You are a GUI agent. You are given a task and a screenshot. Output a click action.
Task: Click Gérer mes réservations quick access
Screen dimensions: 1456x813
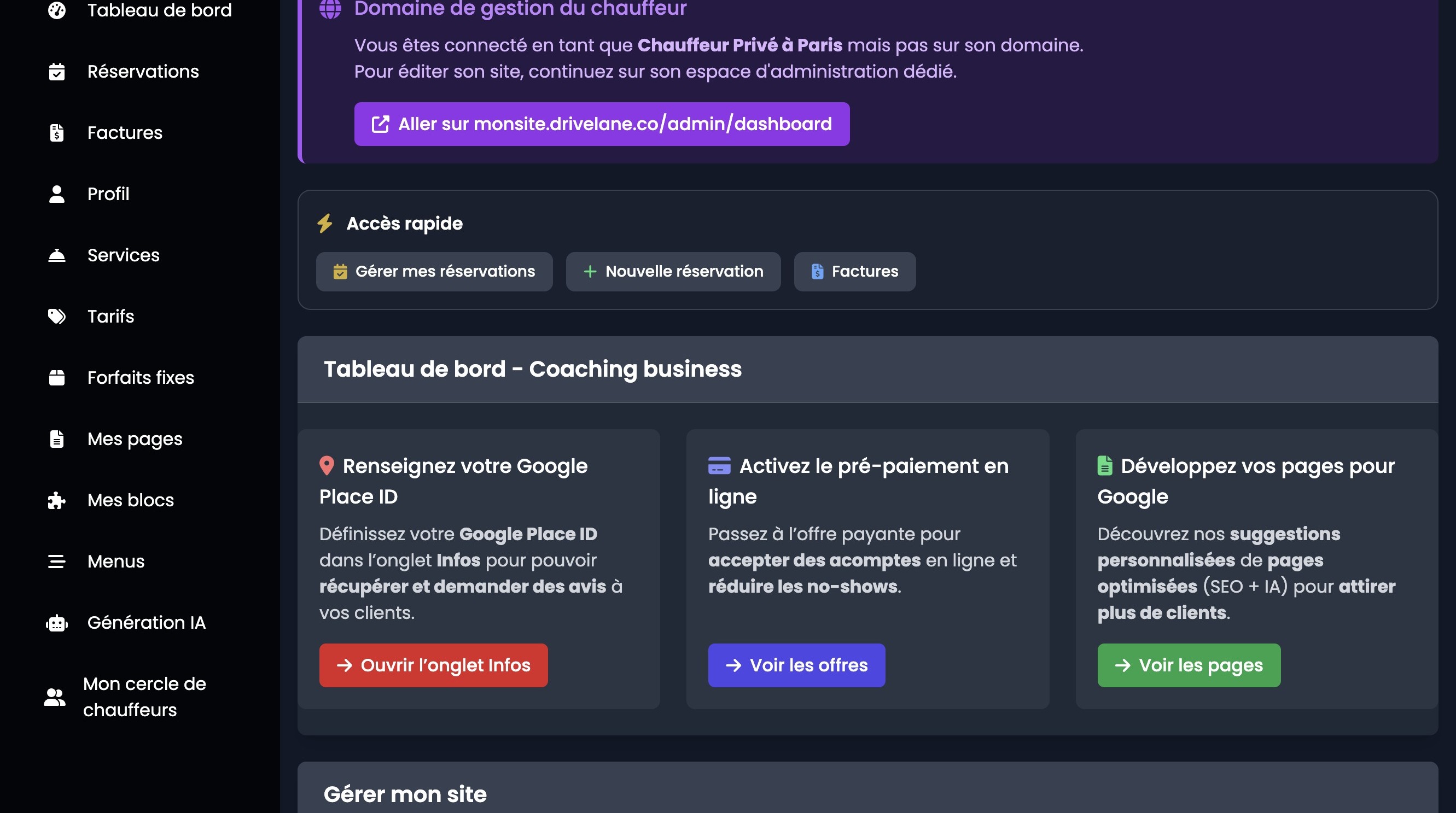click(434, 272)
